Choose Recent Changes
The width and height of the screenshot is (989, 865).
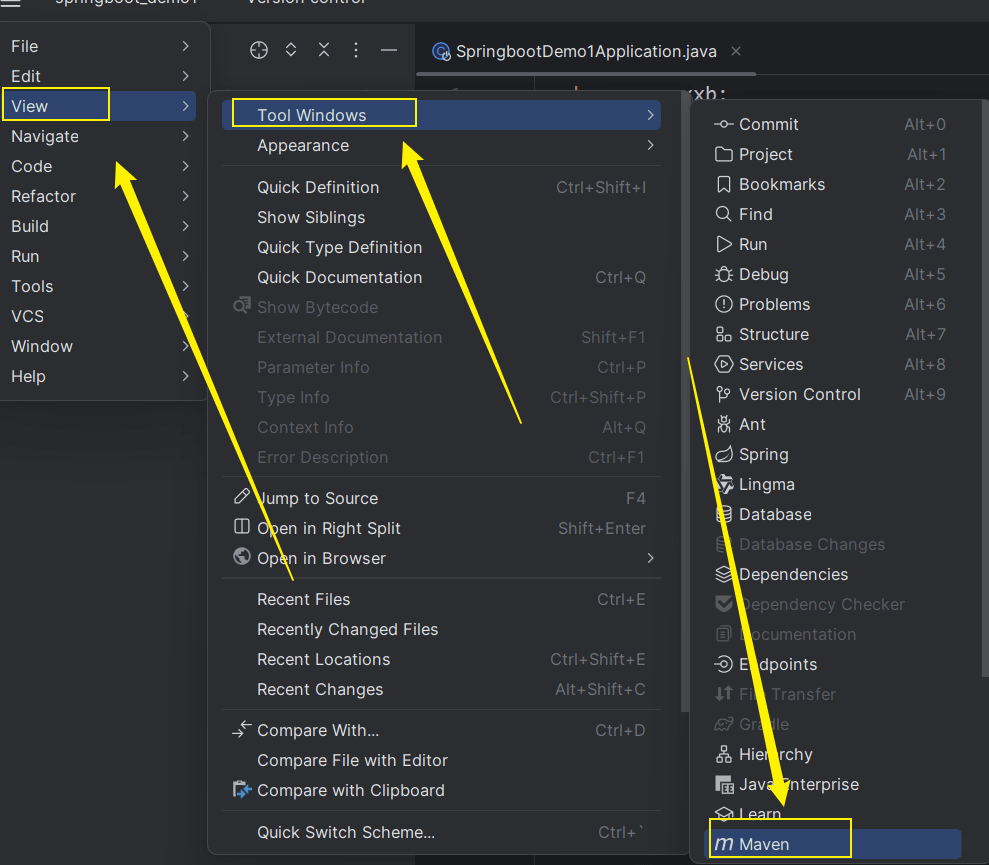[441, 690]
